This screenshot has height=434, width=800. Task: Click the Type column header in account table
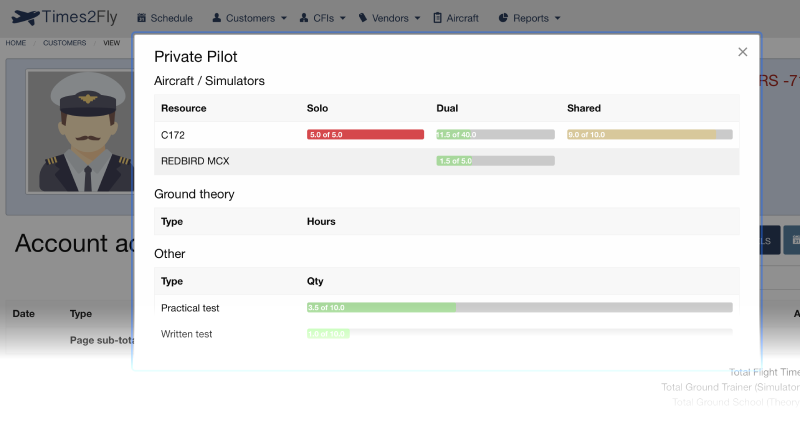coord(81,314)
